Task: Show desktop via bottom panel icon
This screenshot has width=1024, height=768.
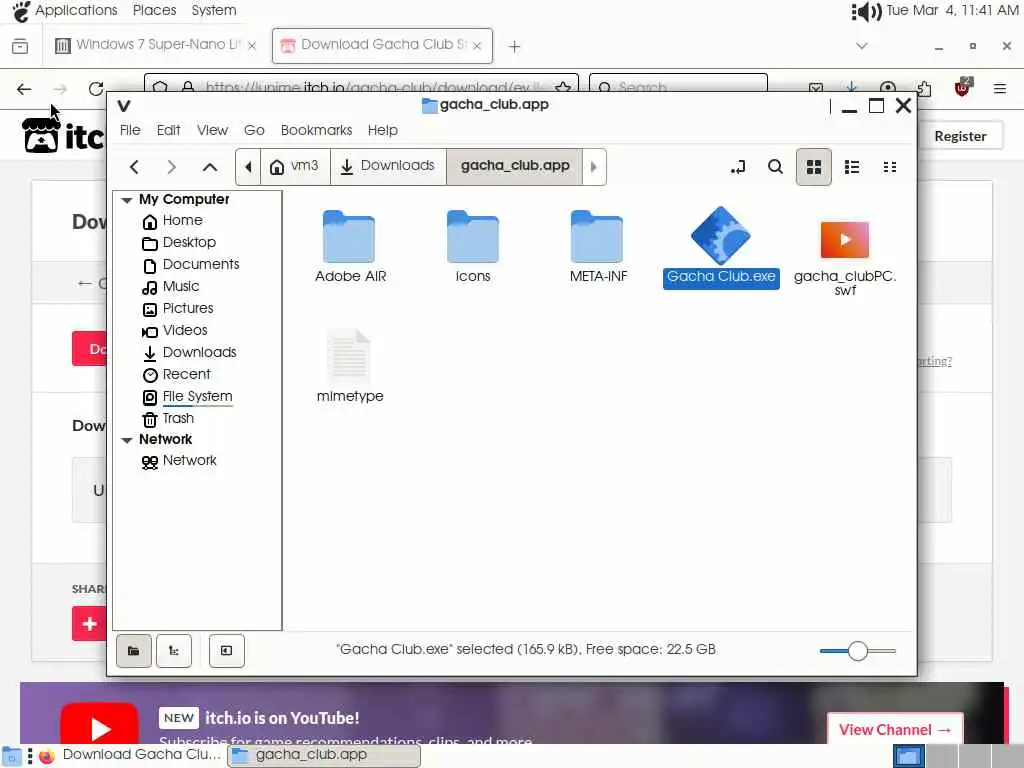Action: [11, 756]
